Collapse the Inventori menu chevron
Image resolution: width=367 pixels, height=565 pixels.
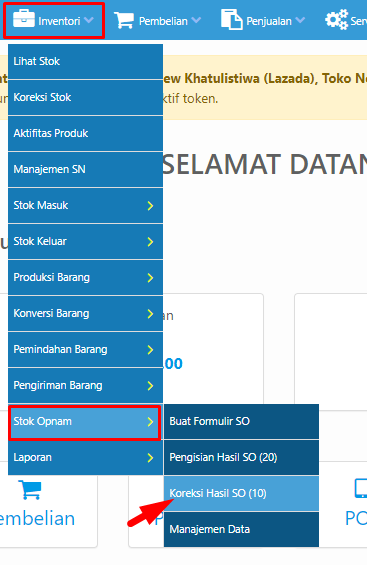coord(89,20)
